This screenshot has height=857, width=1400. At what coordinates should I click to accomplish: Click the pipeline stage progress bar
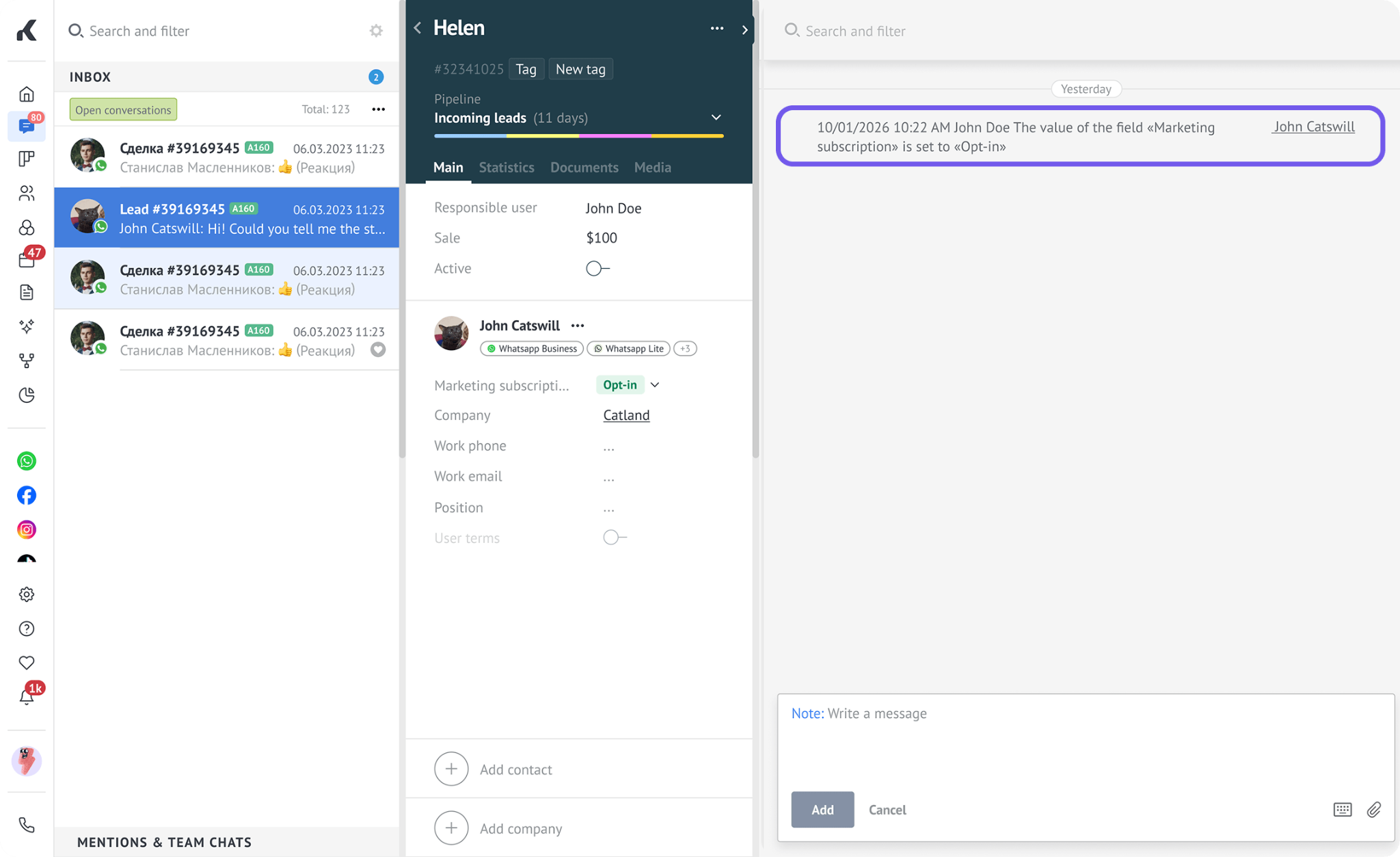578,136
